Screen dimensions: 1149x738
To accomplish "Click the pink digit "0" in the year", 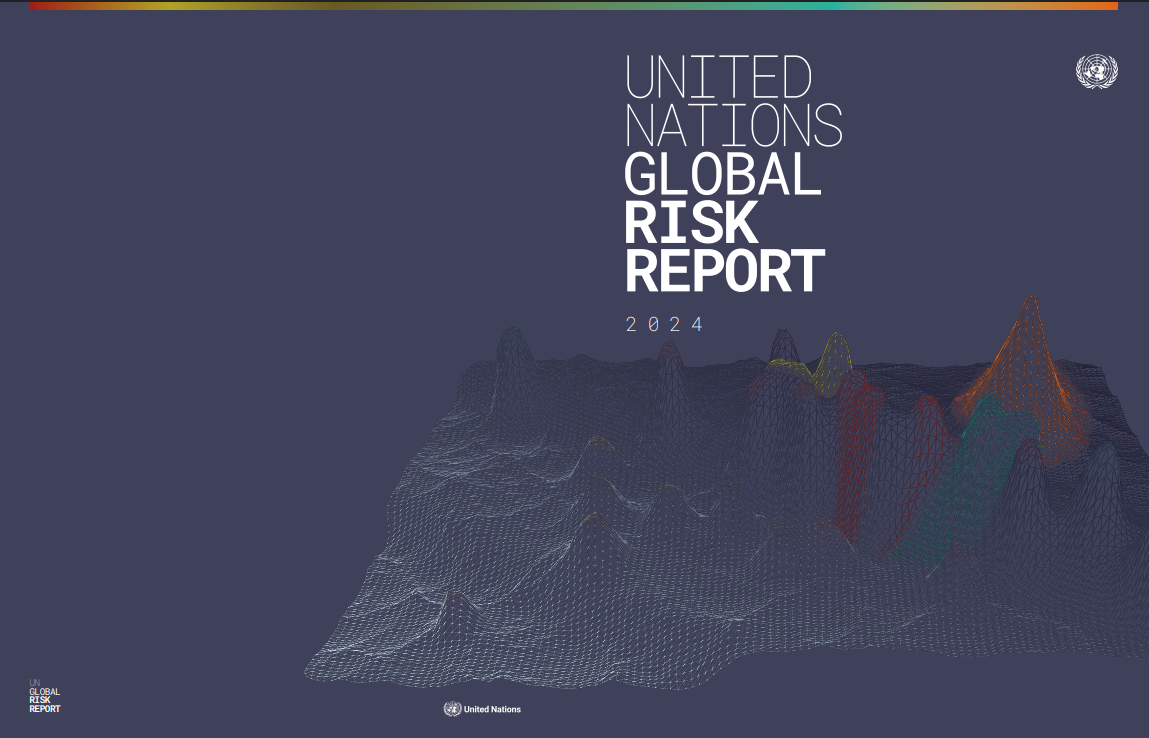I will (652, 325).
